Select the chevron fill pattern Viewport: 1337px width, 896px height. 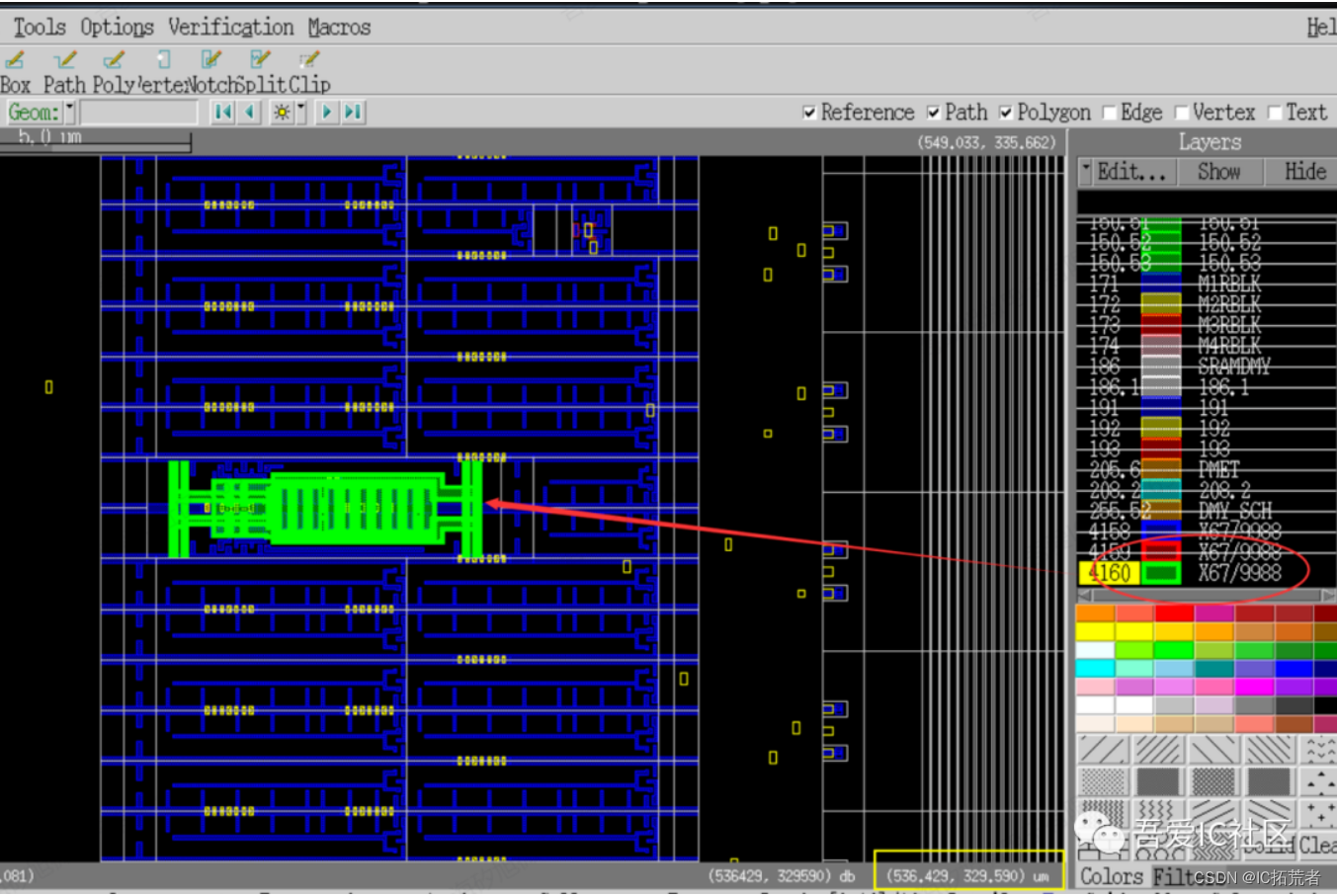[x=1318, y=750]
